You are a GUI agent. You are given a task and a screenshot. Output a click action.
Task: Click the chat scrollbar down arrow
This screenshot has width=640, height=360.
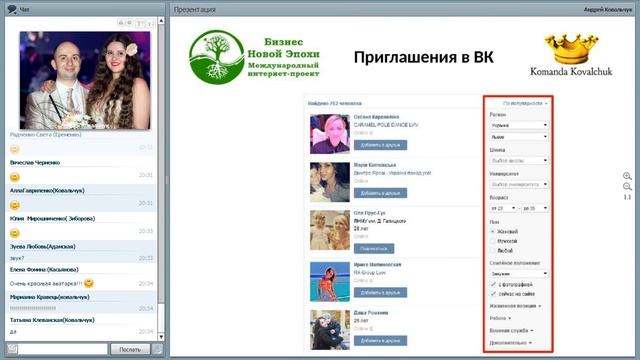pyautogui.click(x=161, y=337)
